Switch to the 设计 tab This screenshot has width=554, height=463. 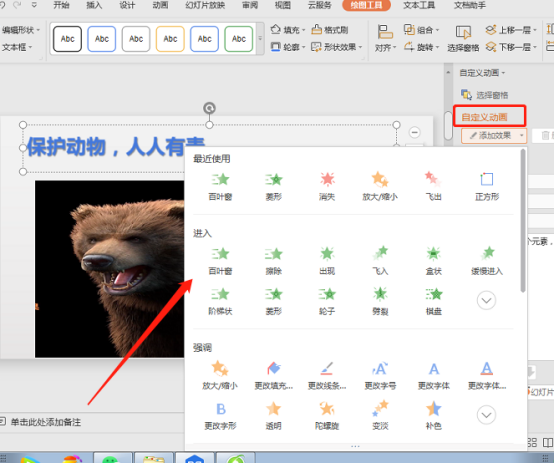point(127,5)
